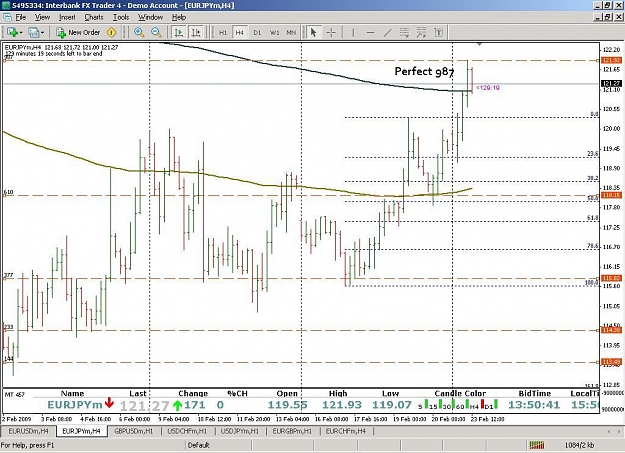Switch to the EURUSDm,H4 chart tab

coord(28,431)
